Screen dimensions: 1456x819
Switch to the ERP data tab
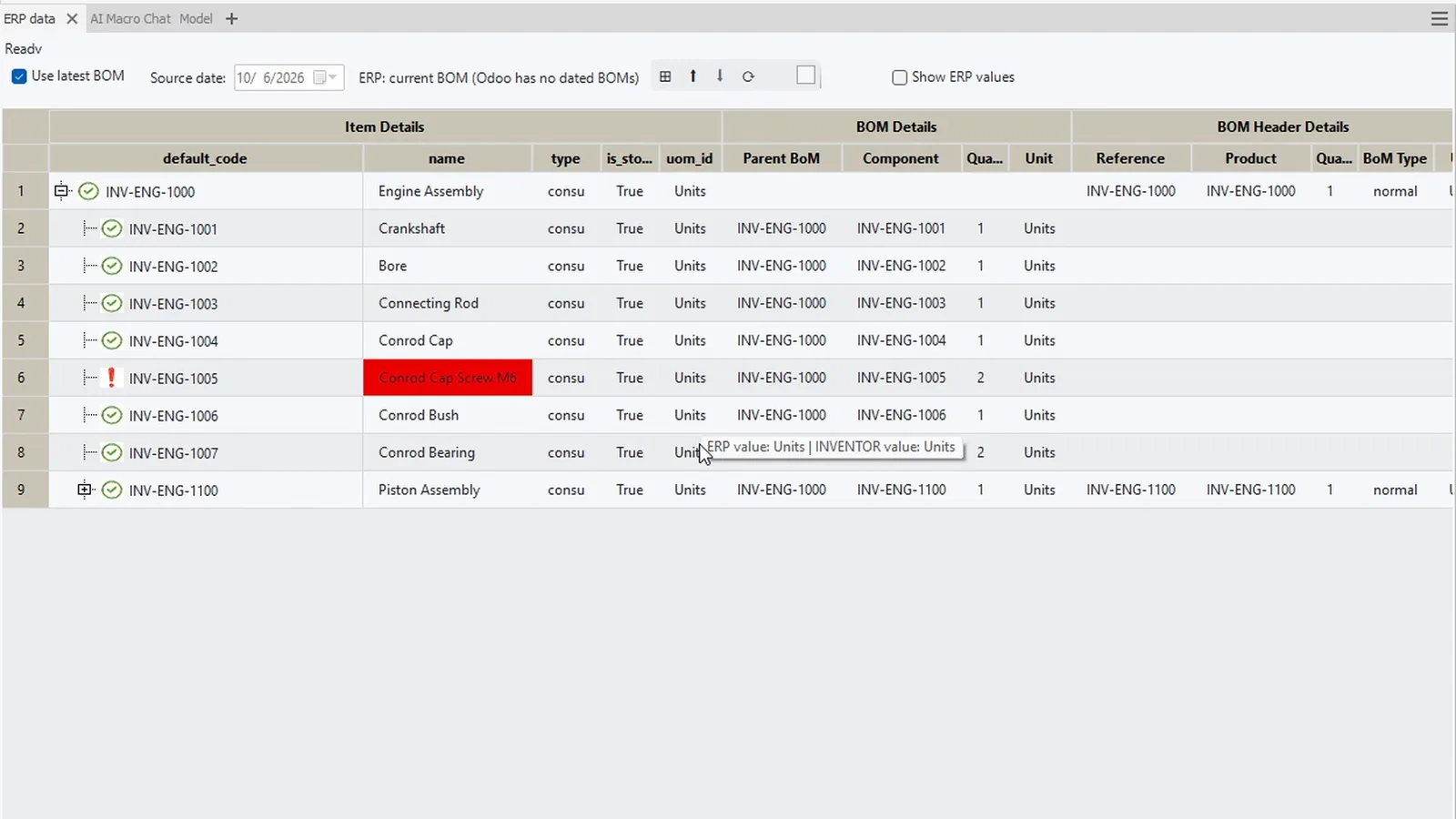coord(30,18)
